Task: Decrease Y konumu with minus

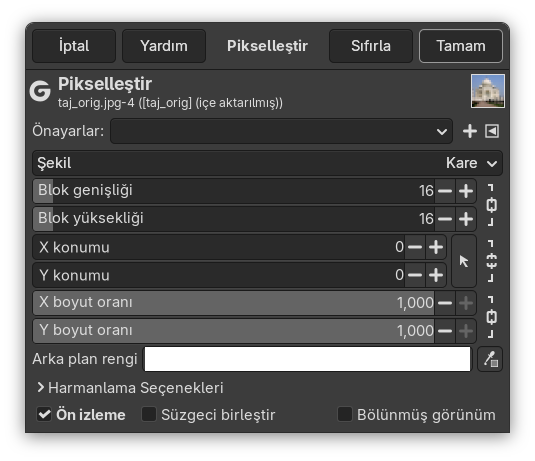Action: pyautogui.click(x=415, y=275)
